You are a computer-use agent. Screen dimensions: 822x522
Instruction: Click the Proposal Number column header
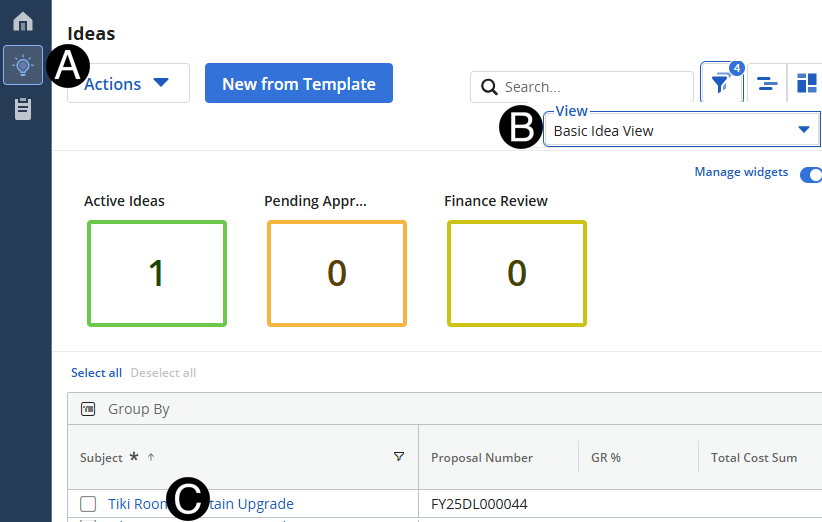coord(481,457)
